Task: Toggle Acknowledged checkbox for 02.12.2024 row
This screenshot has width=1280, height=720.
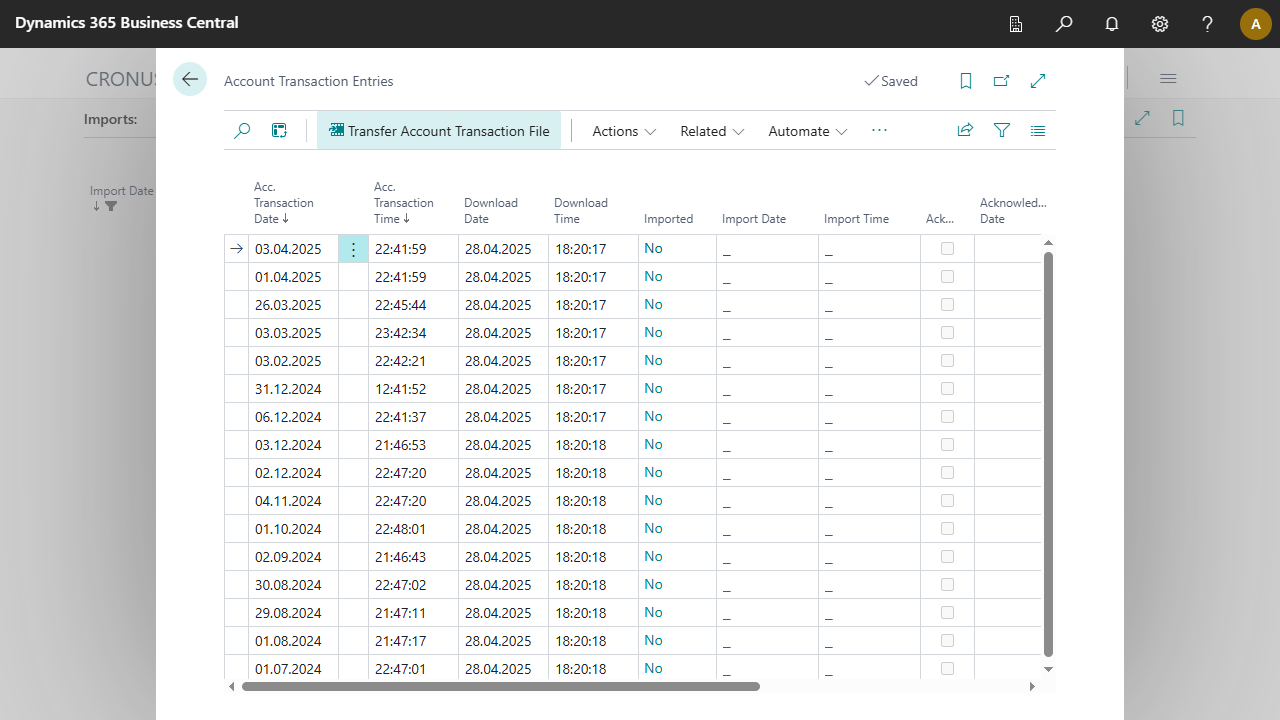Action: [x=947, y=472]
